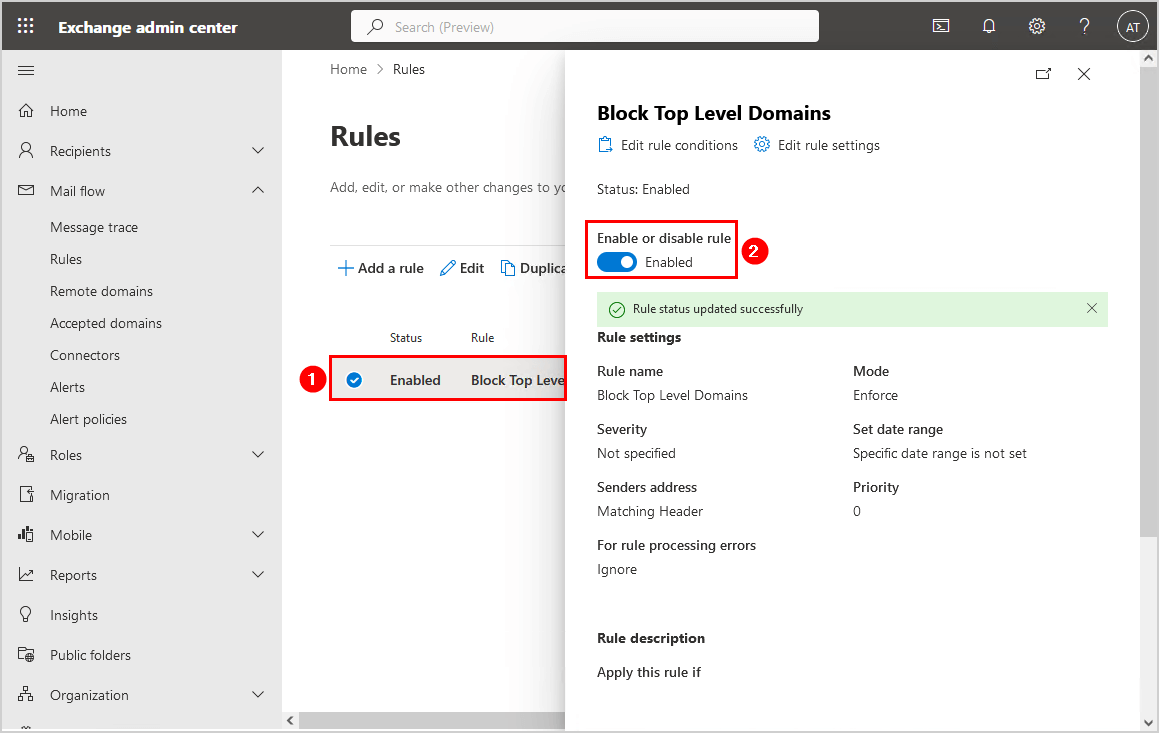This screenshot has width=1159, height=733.
Task: Open the app launcher waffle icon
Action: 25,27
